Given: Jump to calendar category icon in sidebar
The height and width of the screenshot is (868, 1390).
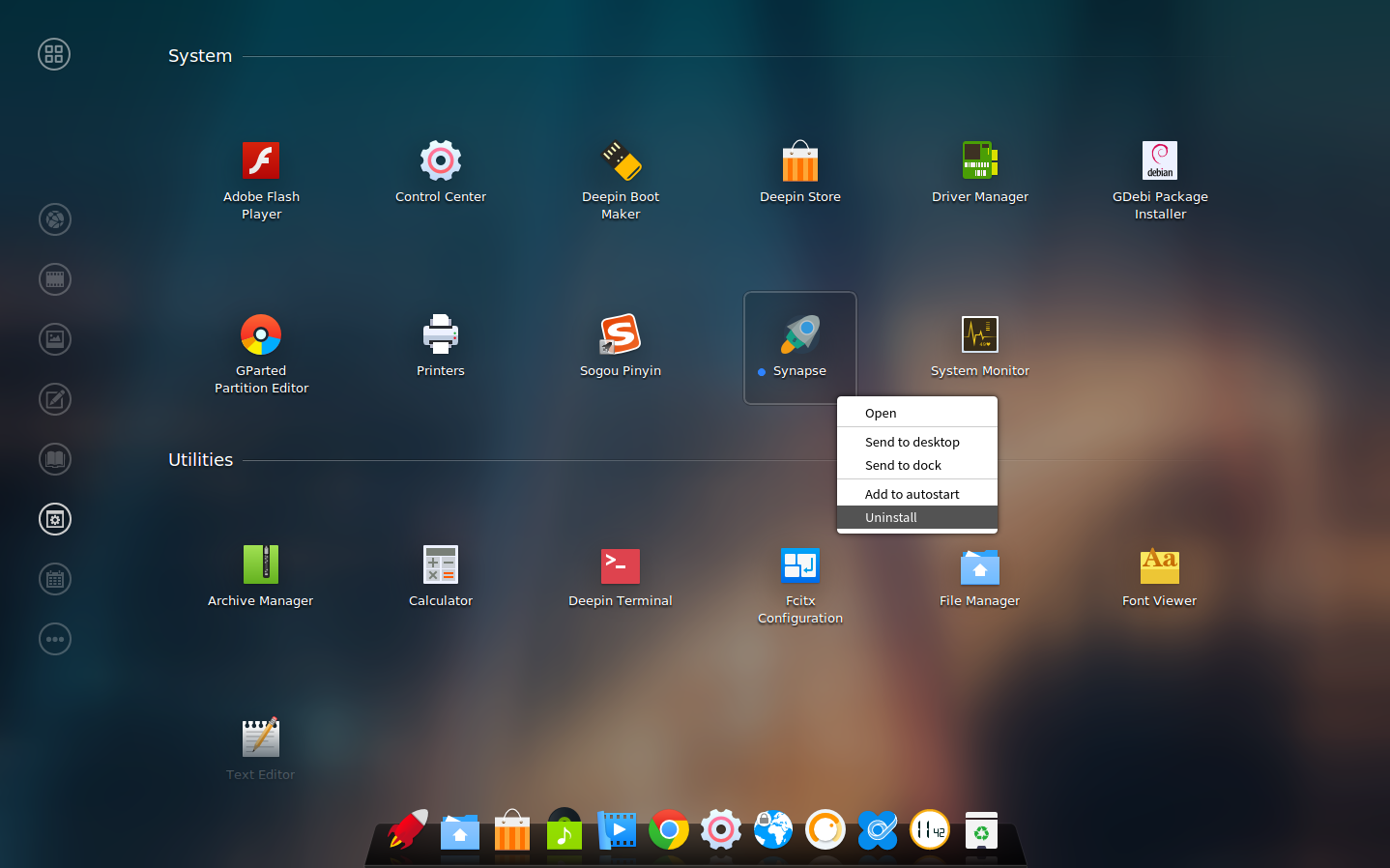Looking at the screenshot, I should pyautogui.click(x=55, y=579).
